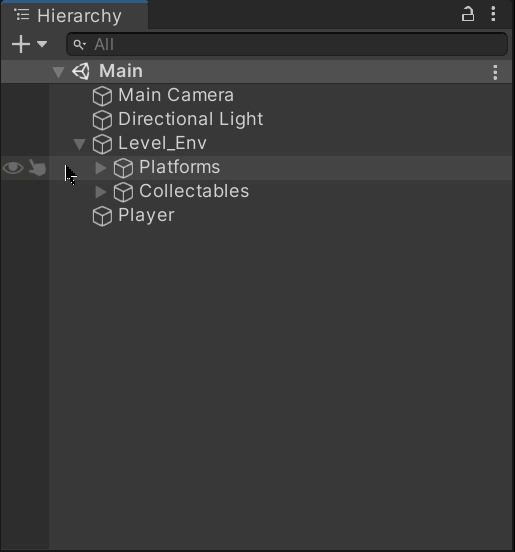515x552 pixels.
Task: Click the plus create object button
Action: coord(21,44)
